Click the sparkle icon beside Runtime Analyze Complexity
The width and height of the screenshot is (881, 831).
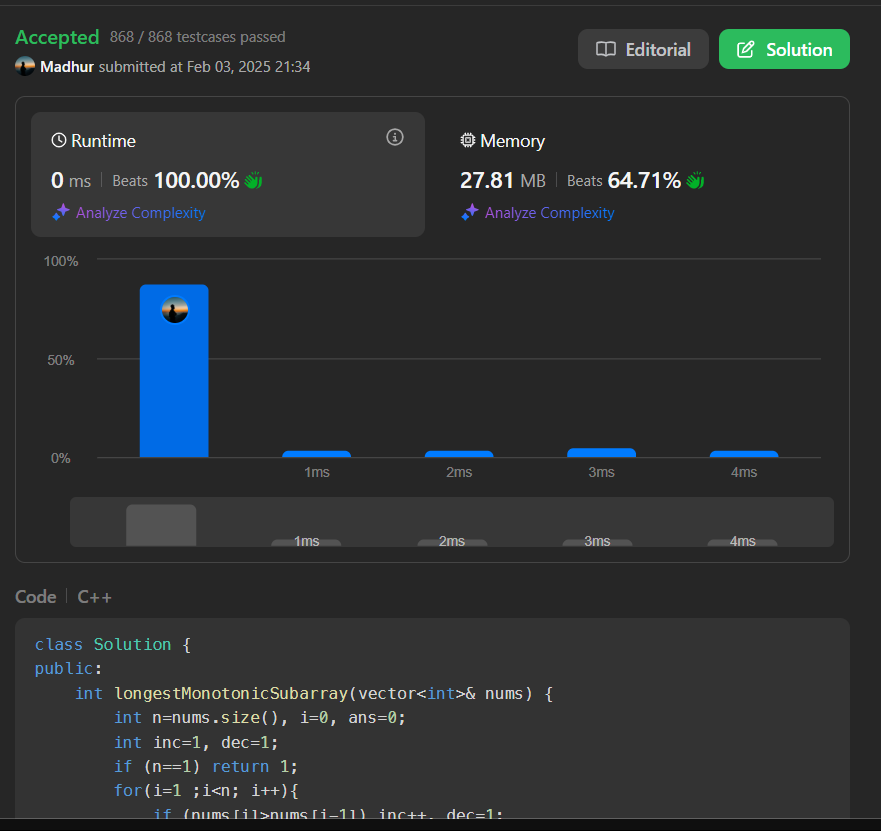tap(61, 212)
